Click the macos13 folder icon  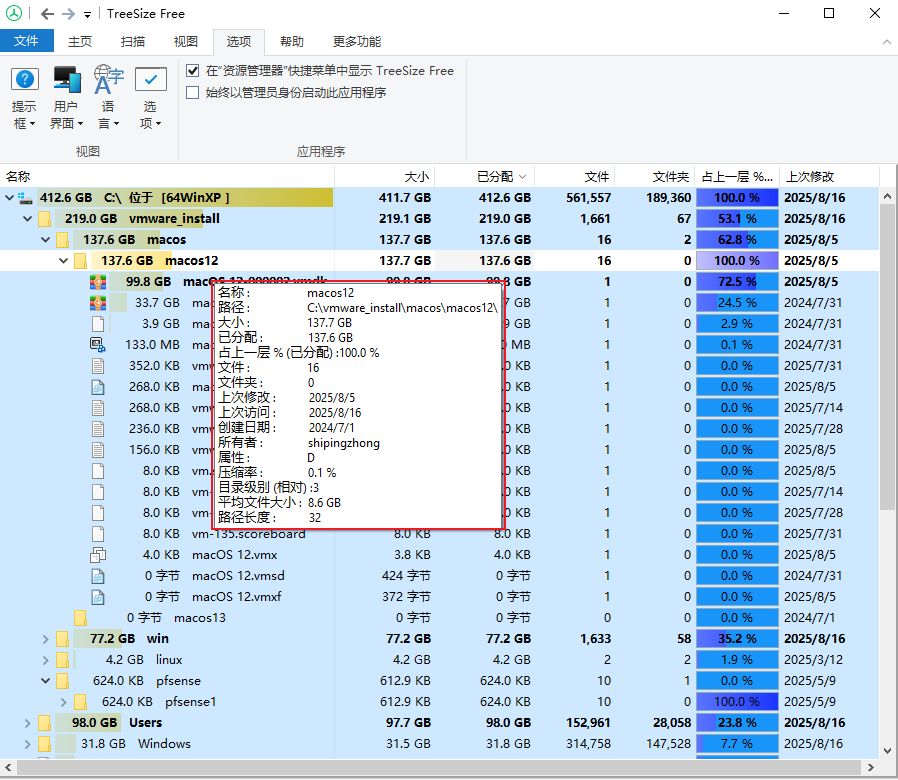tap(81, 618)
